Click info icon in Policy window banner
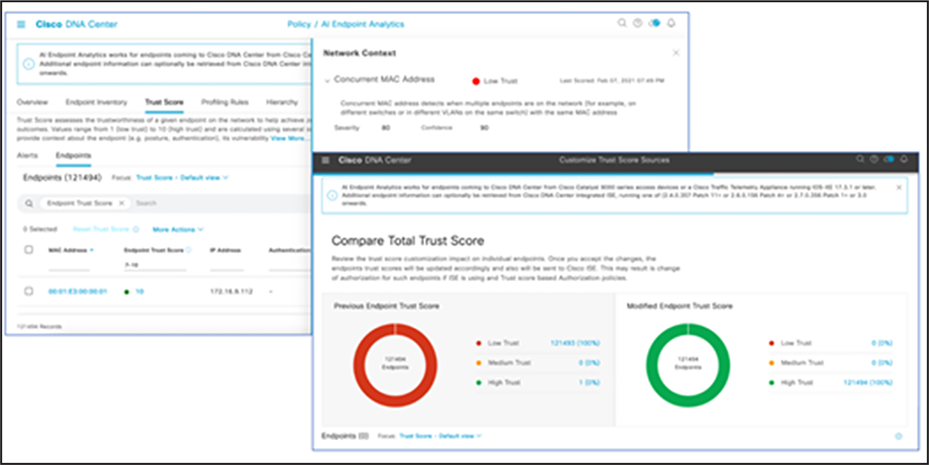Image resolution: width=929 pixels, height=465 pixels. (x=28, y=63)
